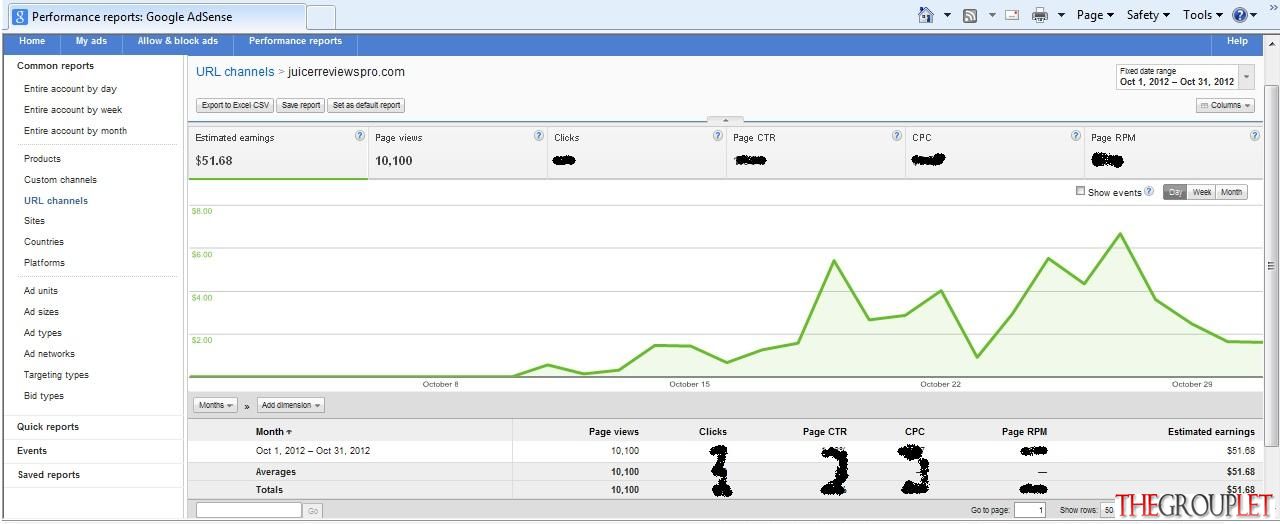Open a new blank browser tab
1280x524 pixels.
[x=320, y=17]
